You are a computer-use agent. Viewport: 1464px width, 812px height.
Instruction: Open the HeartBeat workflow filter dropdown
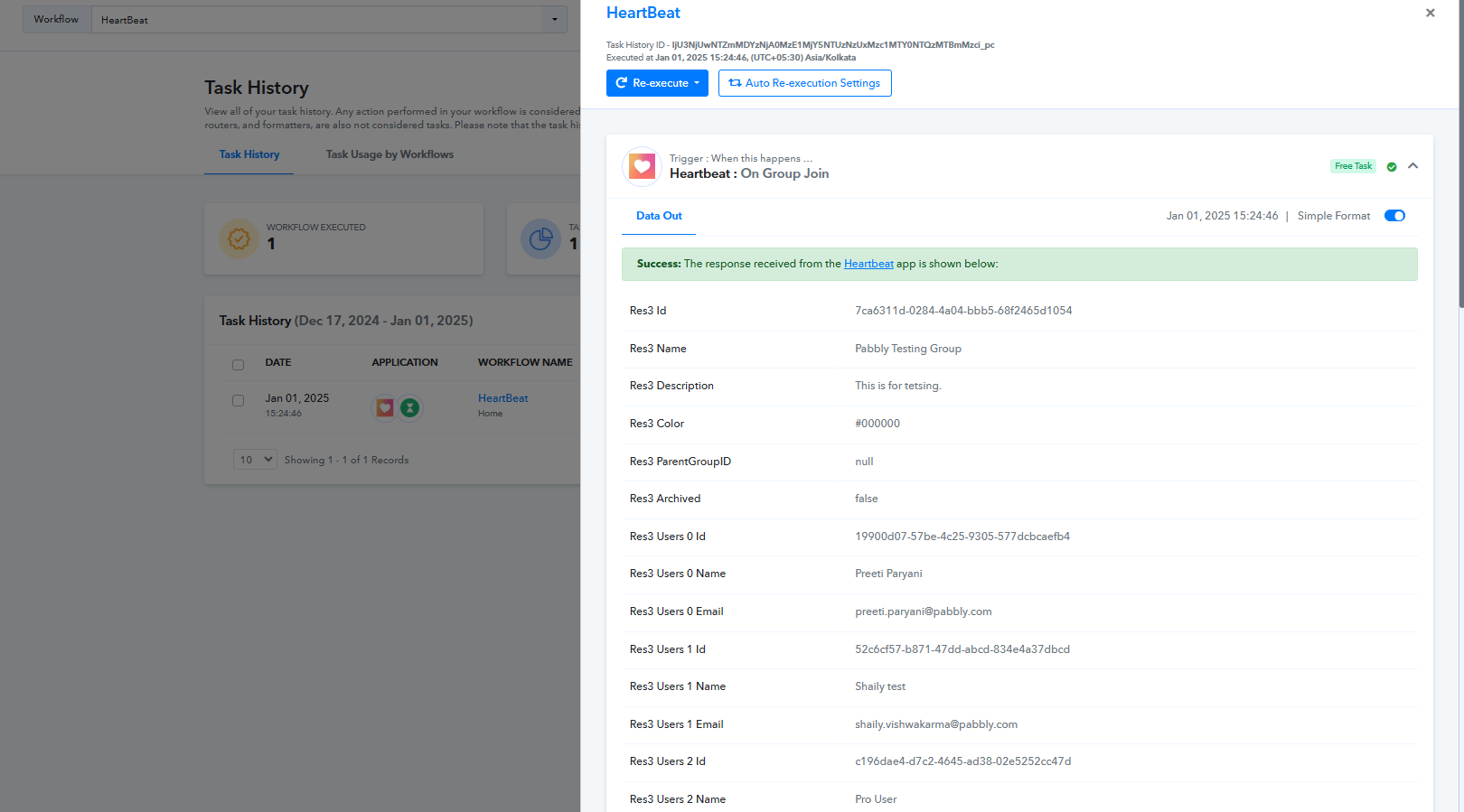coord(329,20)
